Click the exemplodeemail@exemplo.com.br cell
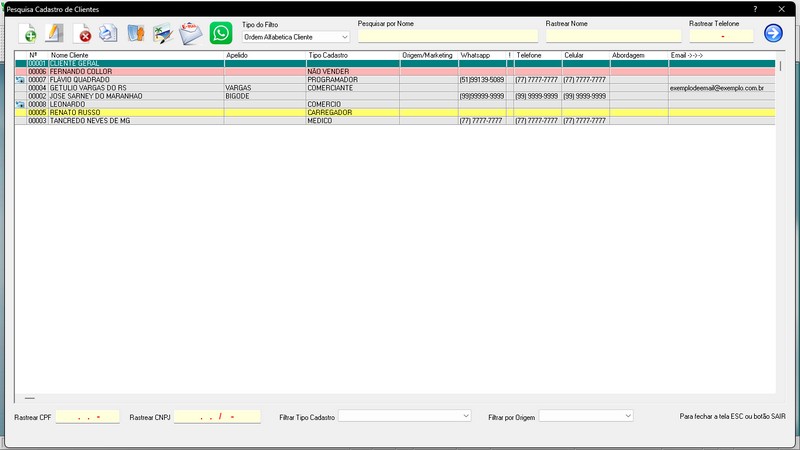This screenshot has width=800, height=450. (721, 88)
